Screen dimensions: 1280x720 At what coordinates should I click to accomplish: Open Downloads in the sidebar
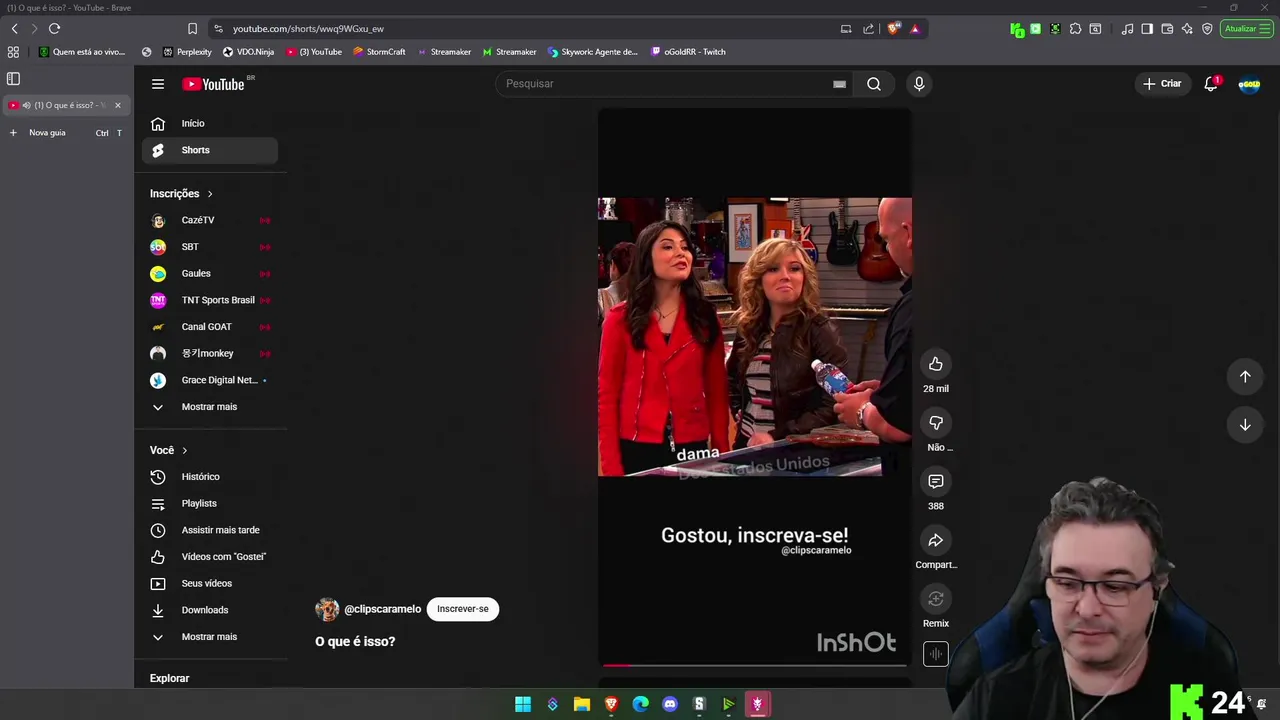coord(210,610)
